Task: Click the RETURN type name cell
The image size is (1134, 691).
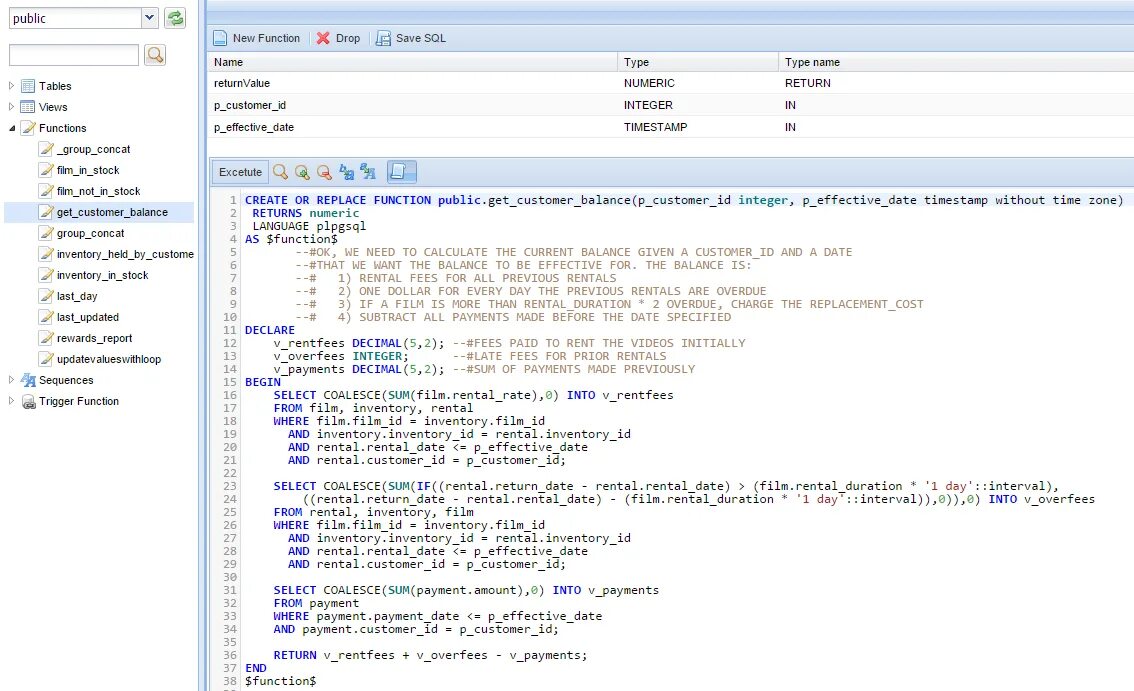Action: [x=808, y=83]
